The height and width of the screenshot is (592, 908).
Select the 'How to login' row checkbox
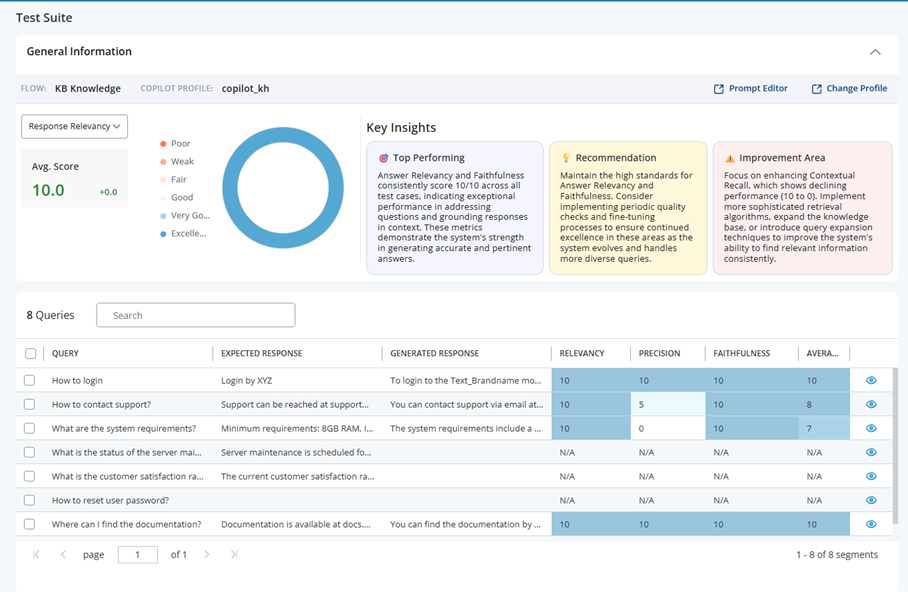tap(30, 381)
